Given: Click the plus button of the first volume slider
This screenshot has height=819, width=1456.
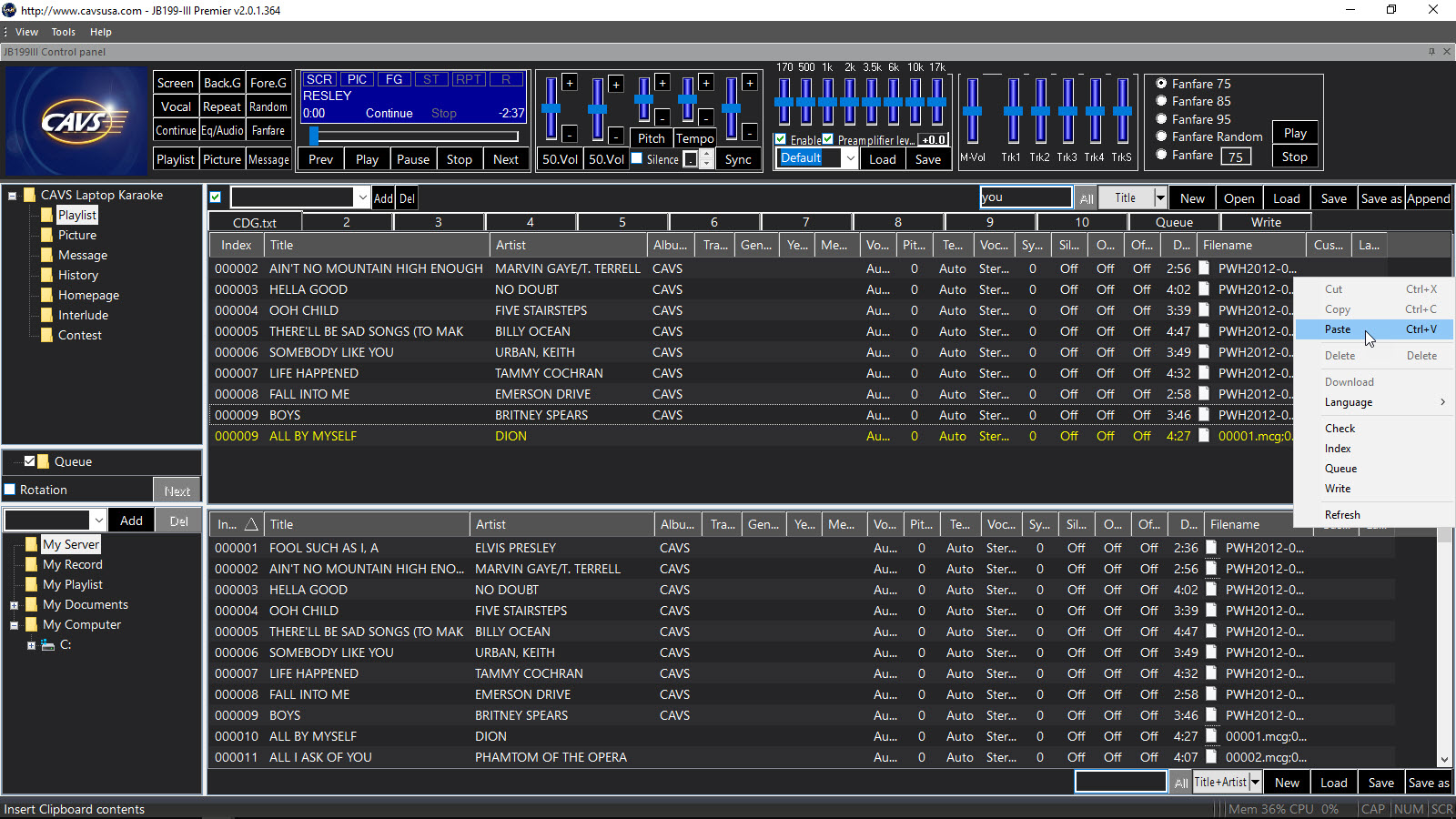Looking at the screenshot, I should [570, 83].
